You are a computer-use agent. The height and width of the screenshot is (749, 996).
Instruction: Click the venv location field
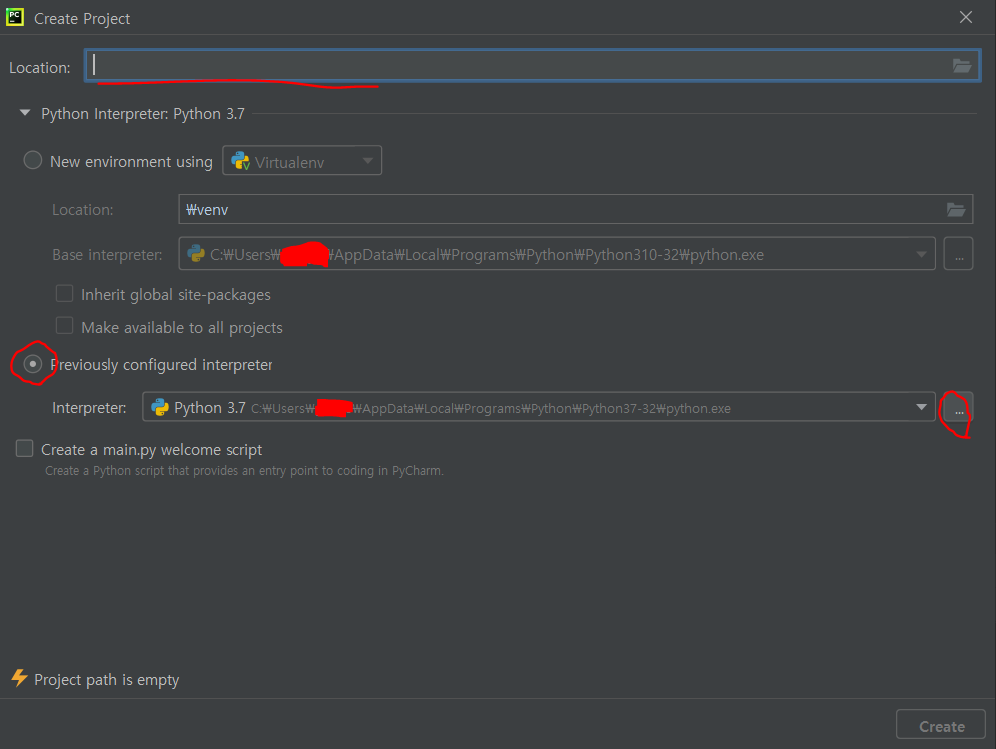(x=575, y=209)
